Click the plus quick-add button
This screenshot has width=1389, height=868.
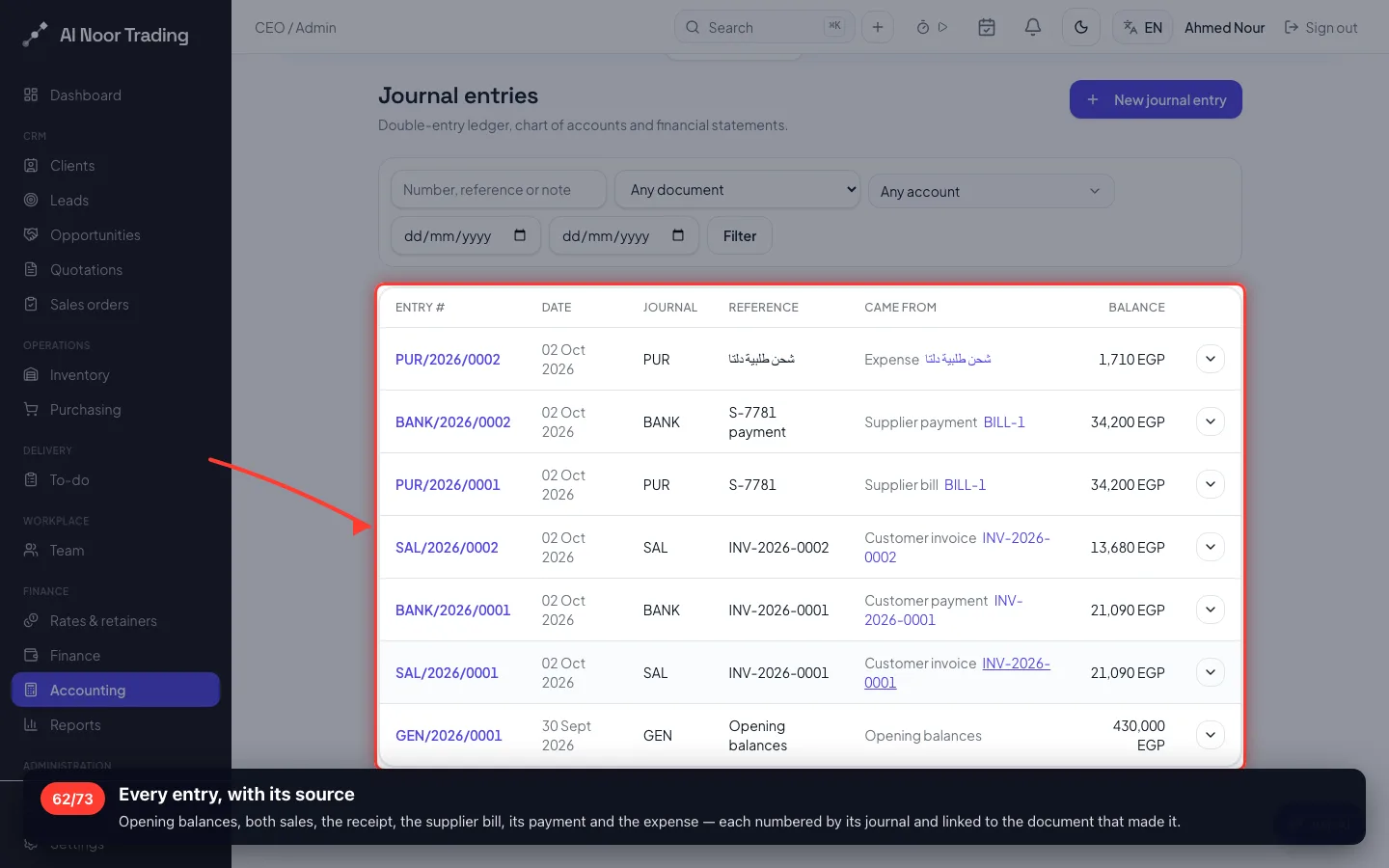coord(878,27)
